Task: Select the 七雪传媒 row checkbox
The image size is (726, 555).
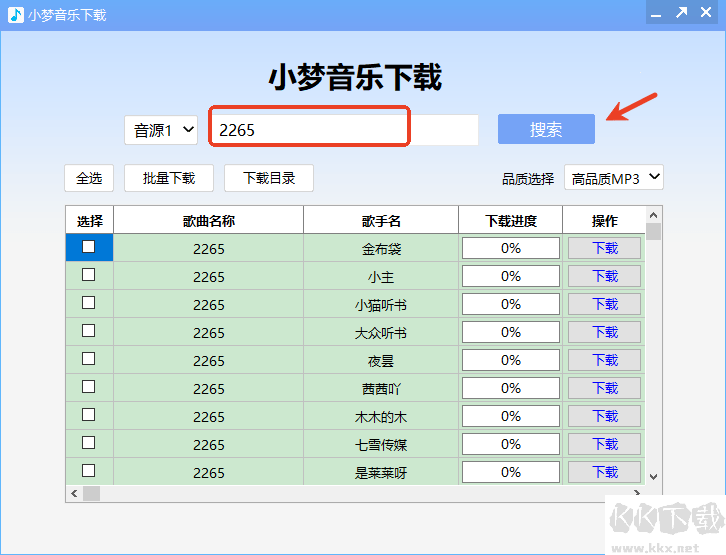Action: click(88, 443)
